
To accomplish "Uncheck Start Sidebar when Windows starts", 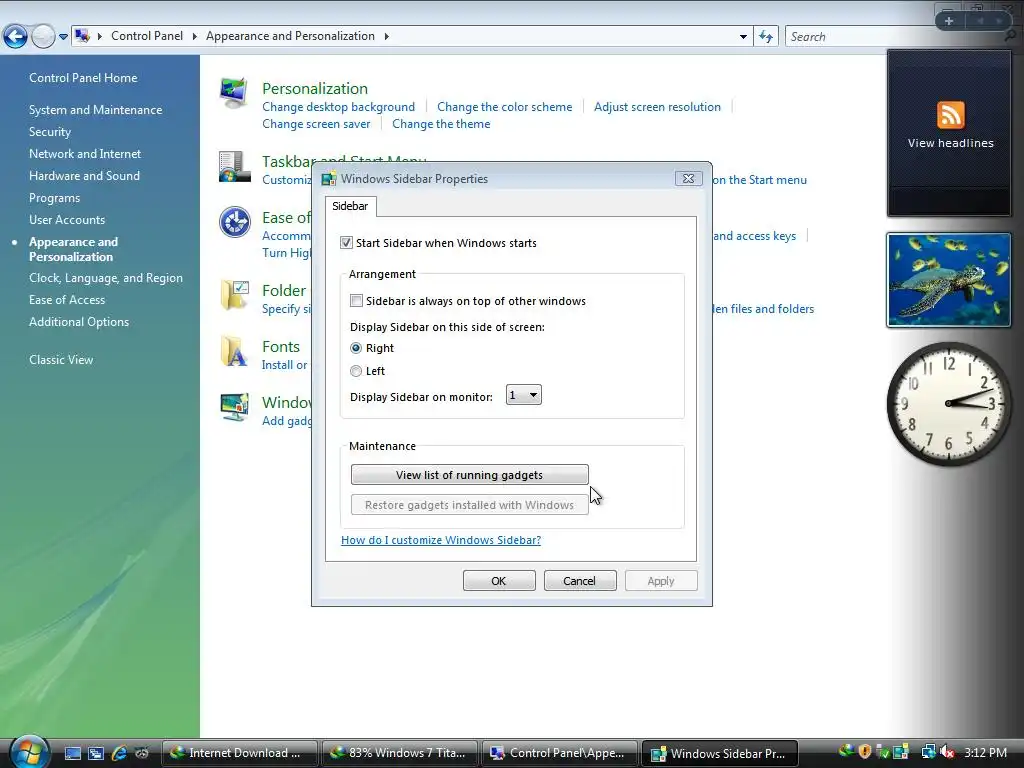I will tap(346, 243).
